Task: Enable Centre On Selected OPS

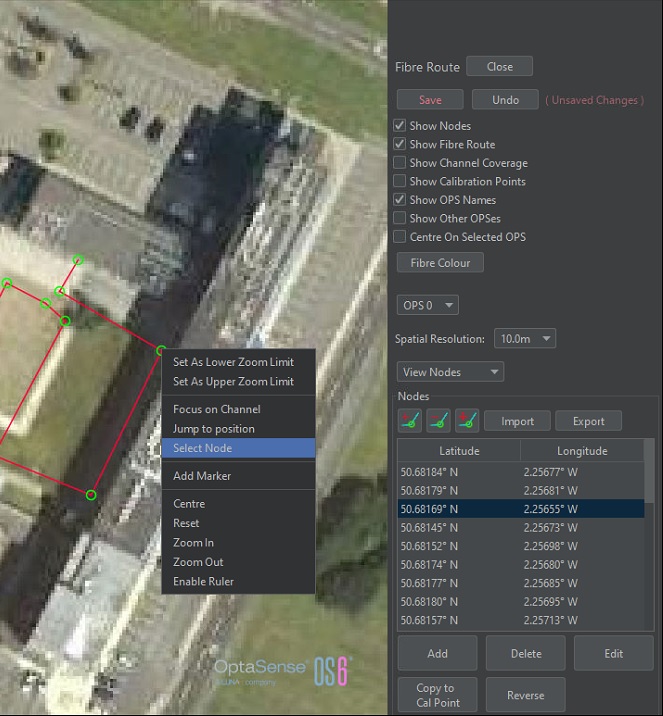Action: (x=400, y=237)
